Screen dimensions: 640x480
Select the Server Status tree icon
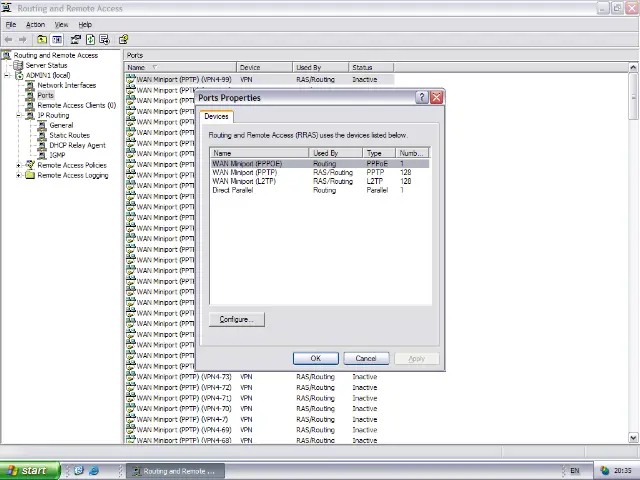tap(18, 65)
